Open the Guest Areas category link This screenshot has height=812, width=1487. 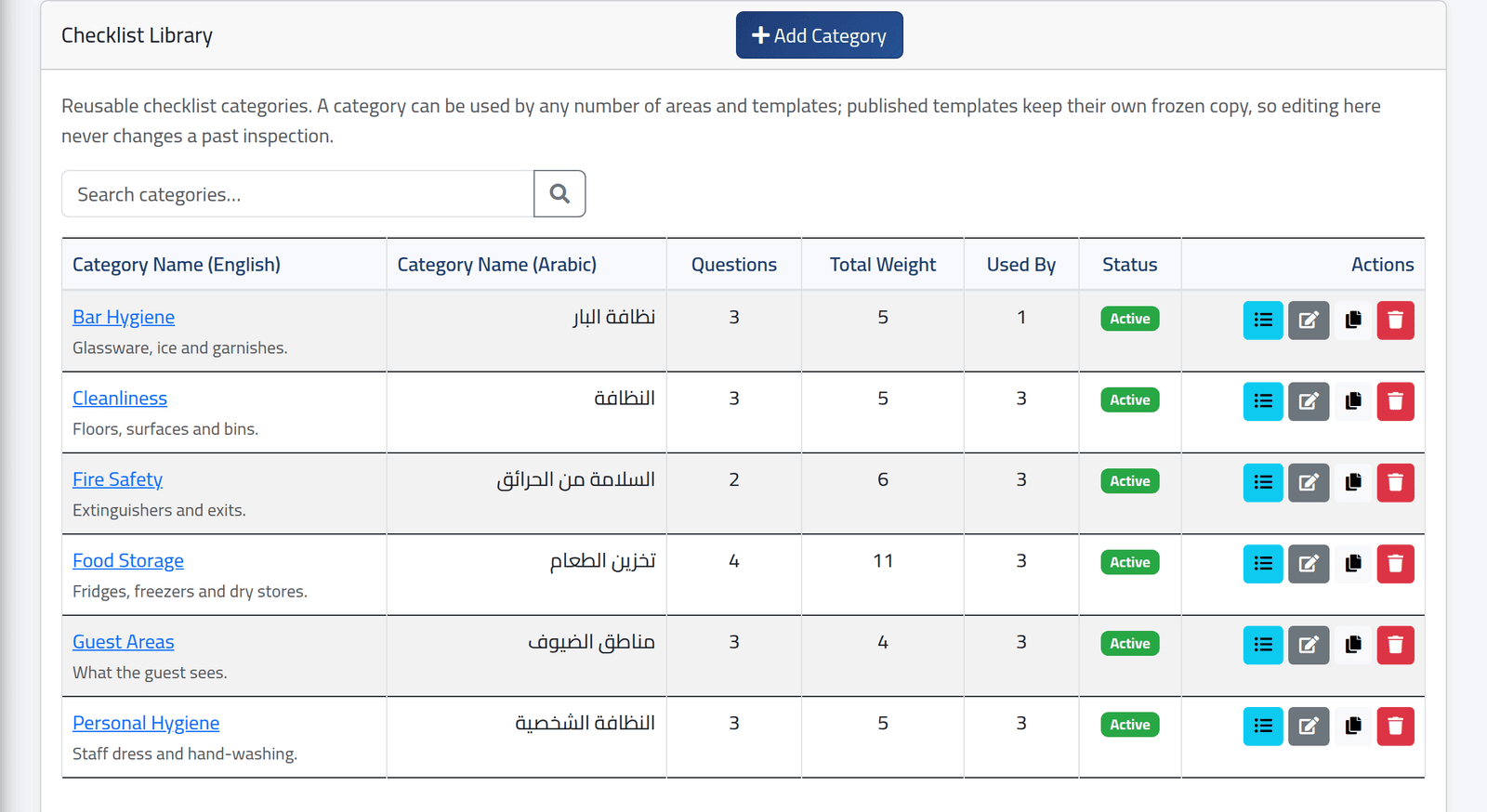coord(124,642)
